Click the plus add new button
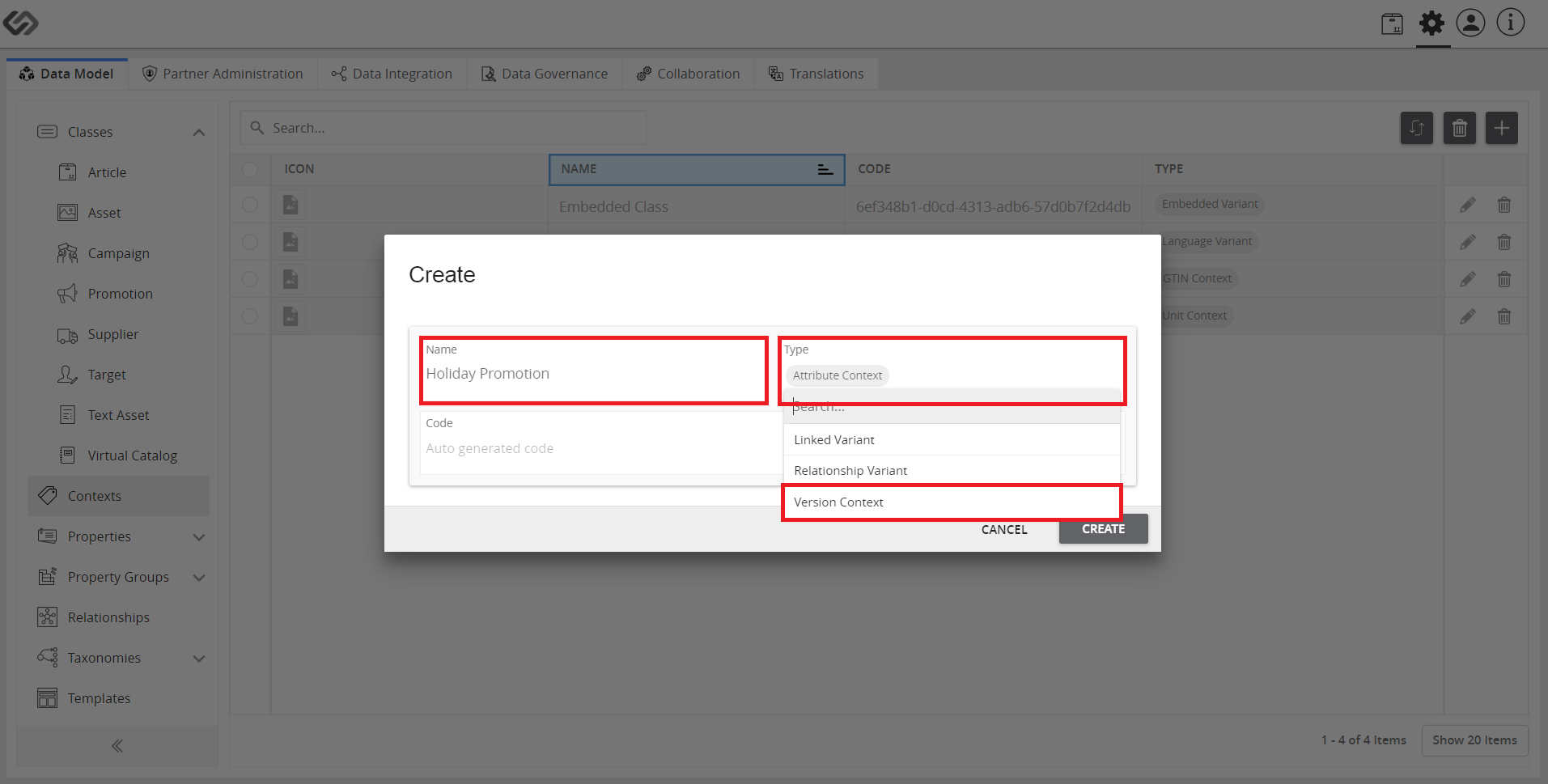Viewport: 1548px width, 784px height. 1501,128
